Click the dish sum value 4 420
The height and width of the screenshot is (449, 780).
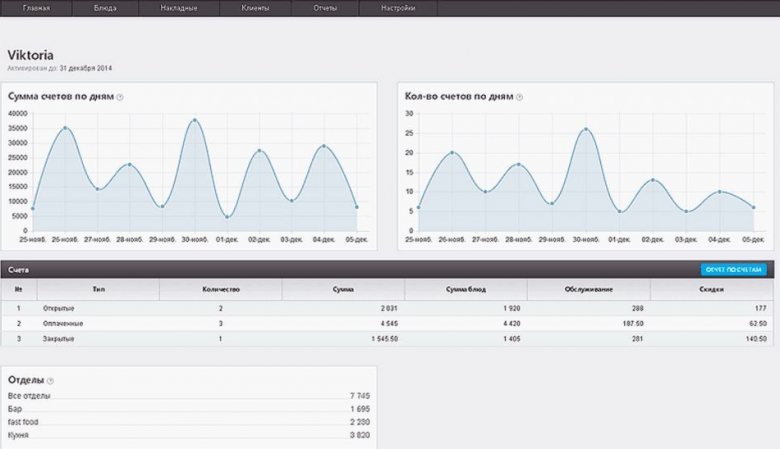pos(511,324)
